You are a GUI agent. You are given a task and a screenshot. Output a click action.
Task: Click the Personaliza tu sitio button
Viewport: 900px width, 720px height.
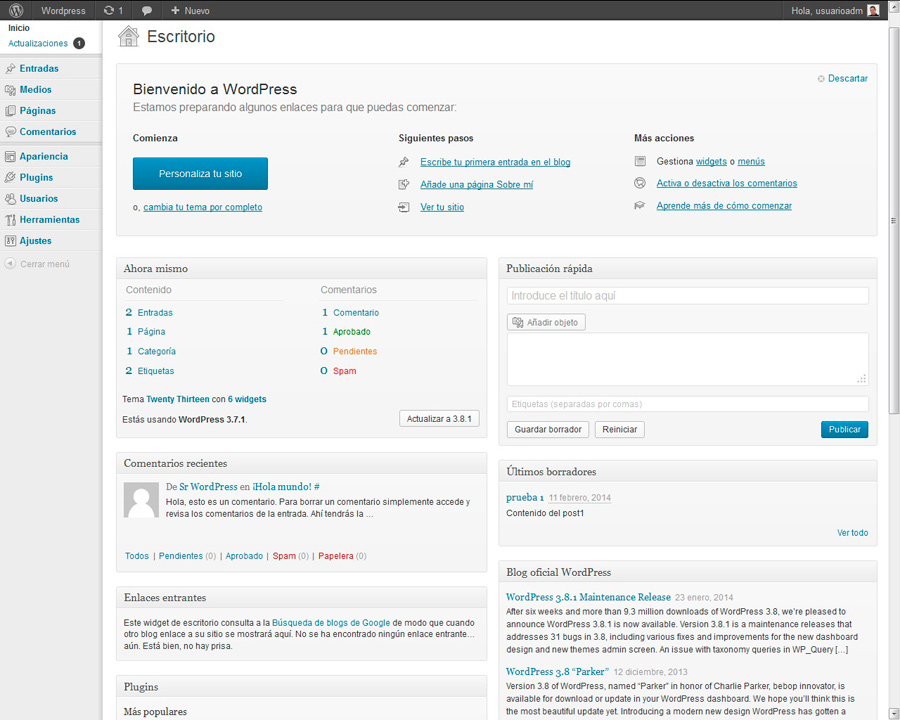[200, 173]
